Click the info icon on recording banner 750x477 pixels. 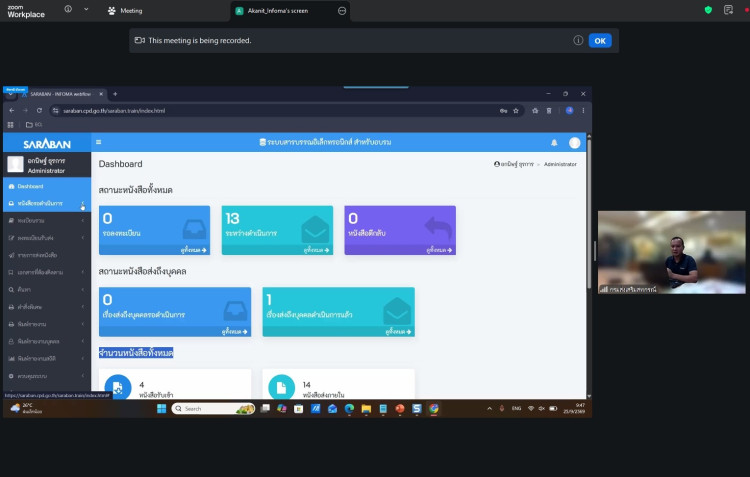[x=578, y=40]
